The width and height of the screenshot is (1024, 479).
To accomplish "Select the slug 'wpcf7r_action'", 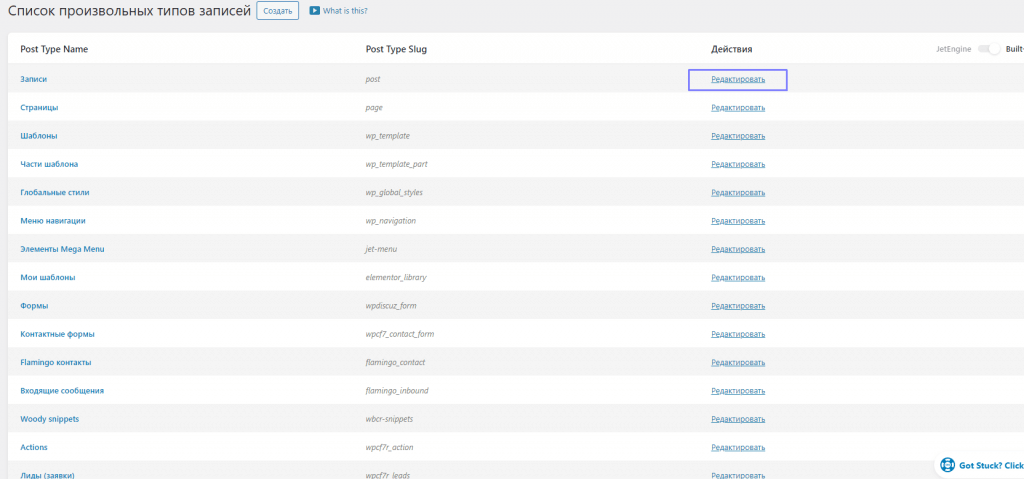I will [x=389, y=448].
